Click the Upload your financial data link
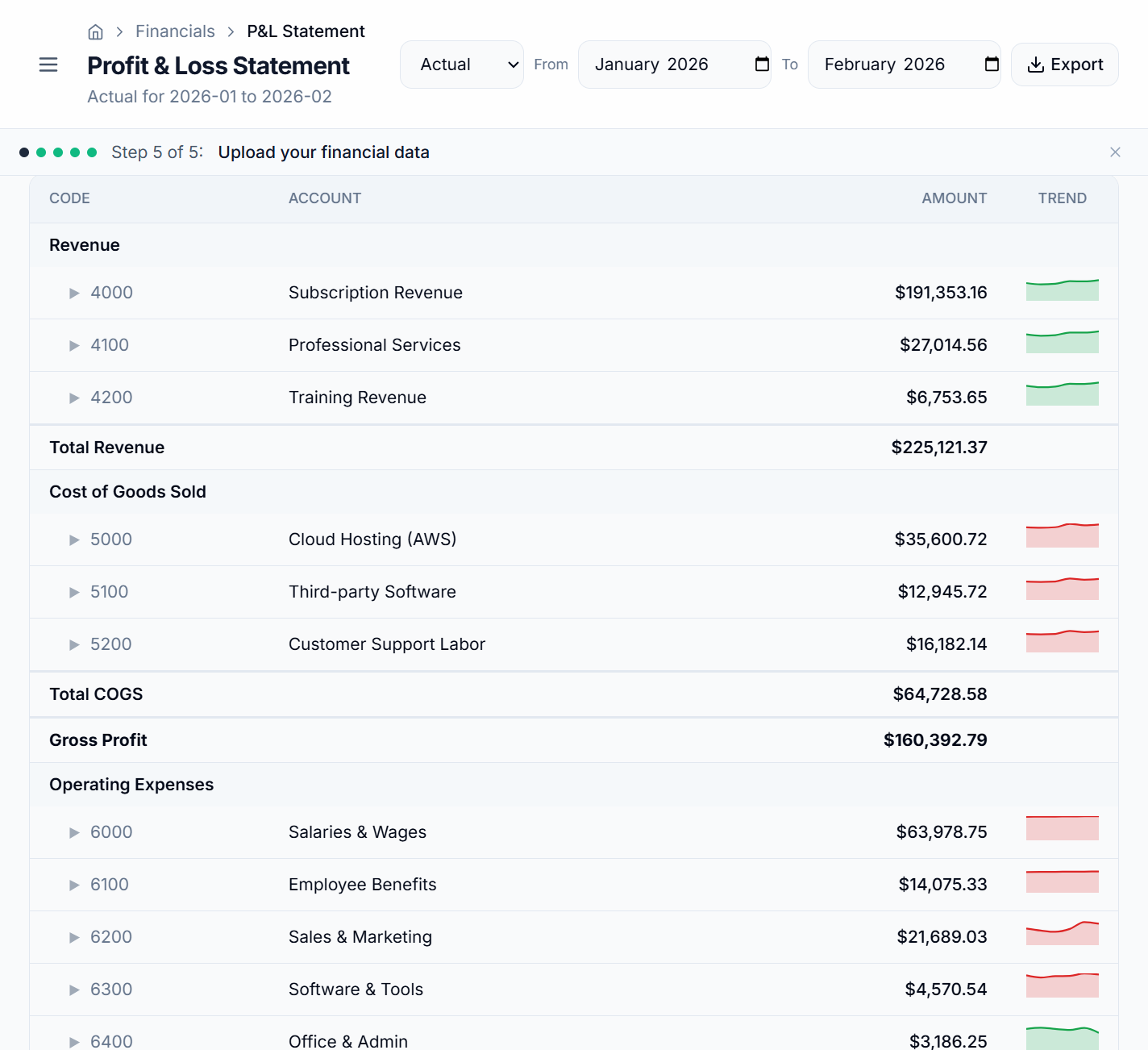This screenshot has width=1148, height=1050. pyautogui.click(x=324, y=152)
